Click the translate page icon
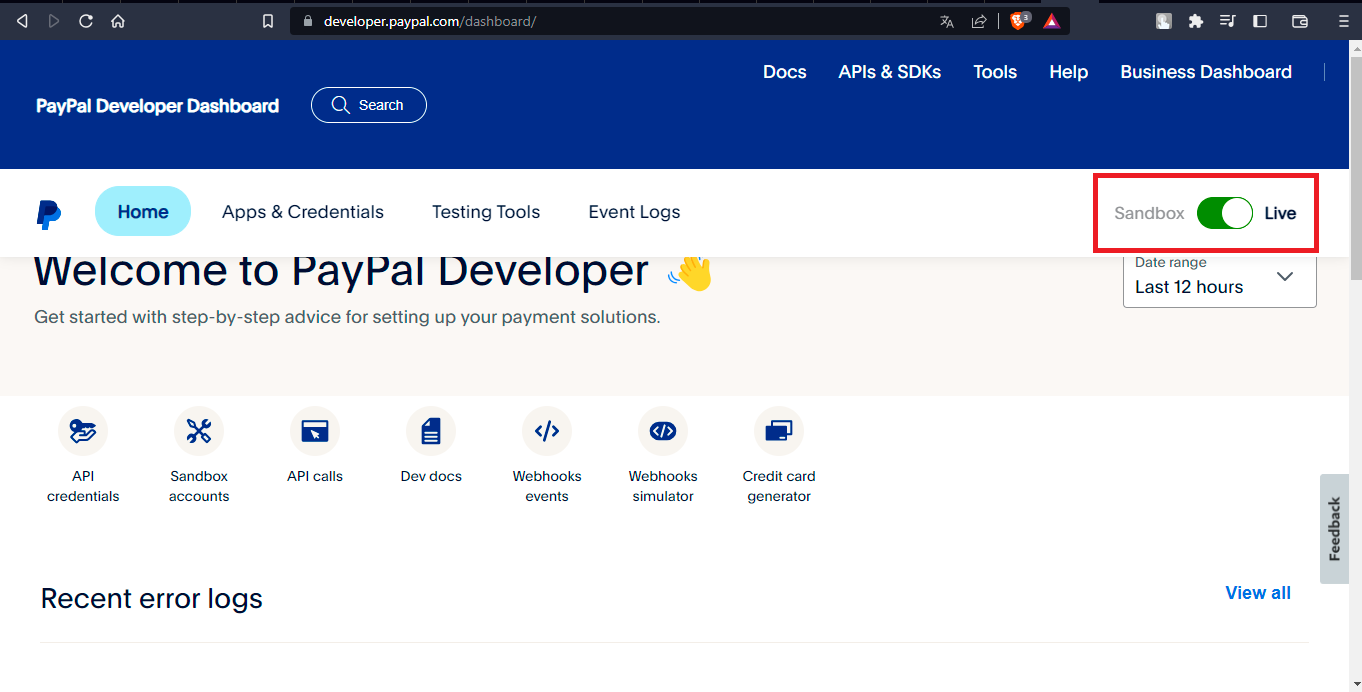1362x692 pixels. click(x=947, y=21)
